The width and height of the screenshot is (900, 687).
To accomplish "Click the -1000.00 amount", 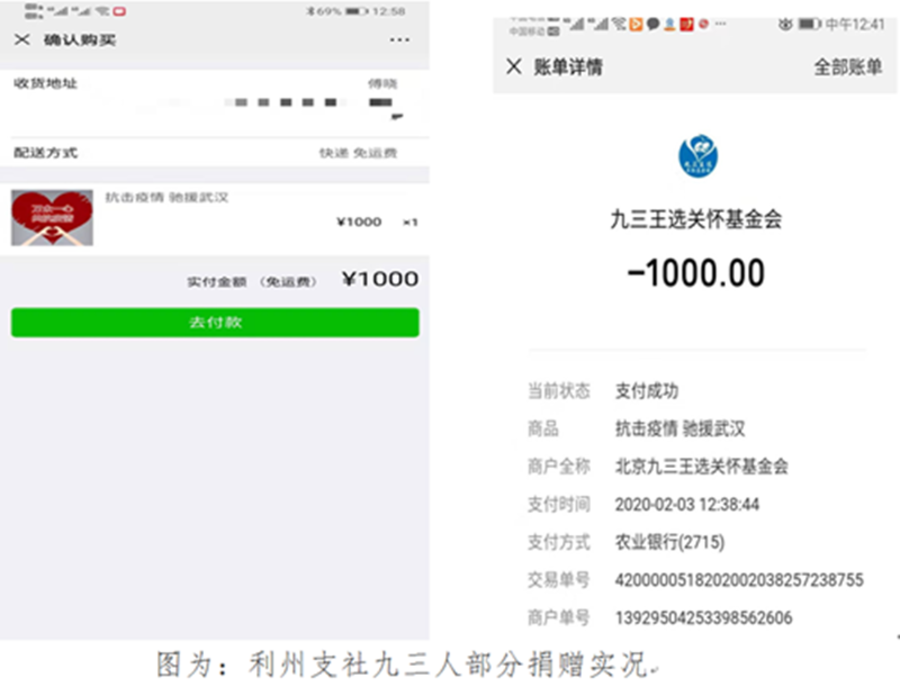I will pyautogui.click(x=696, y=273).
